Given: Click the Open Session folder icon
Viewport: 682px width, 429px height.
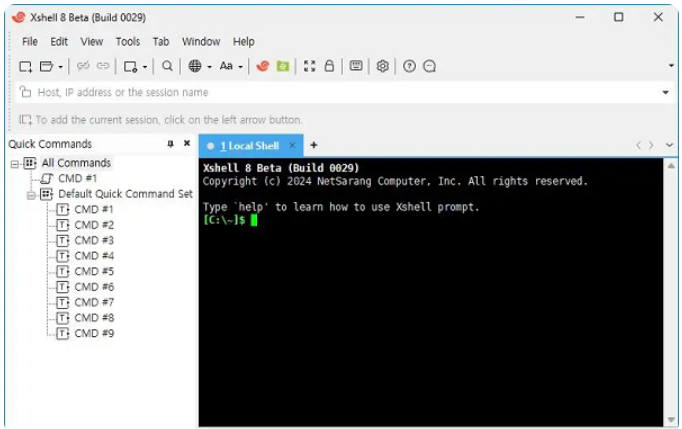Looking at the screenshot, I should click(46, 66).
